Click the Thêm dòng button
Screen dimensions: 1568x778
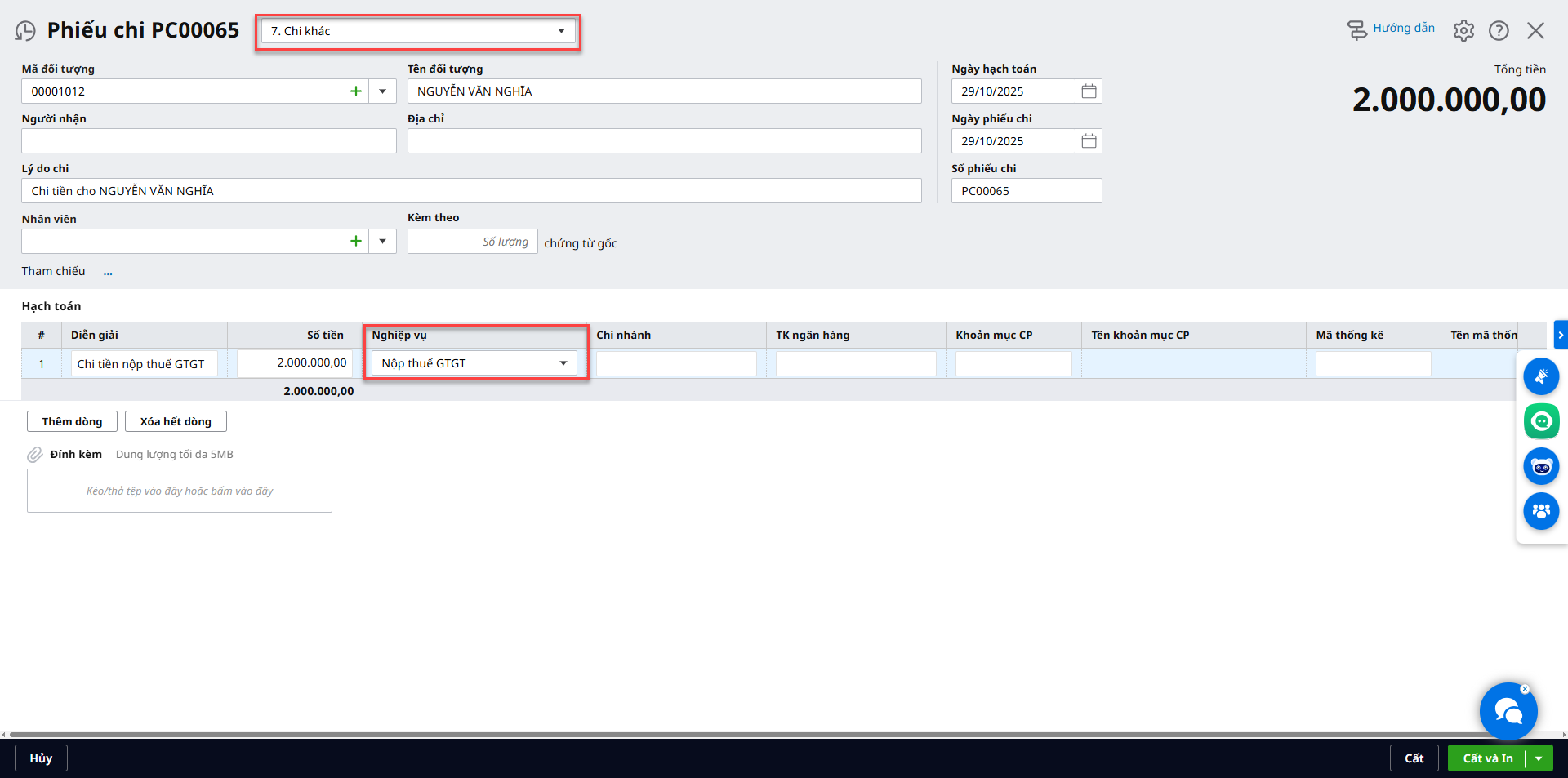pyautogui.click(x=72, y=421)
